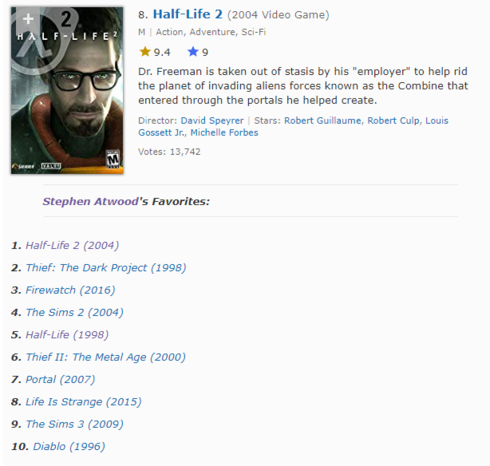Screen dimensions: 490x466
Task: Click the gold IMDb rating star
Action: 145,52
